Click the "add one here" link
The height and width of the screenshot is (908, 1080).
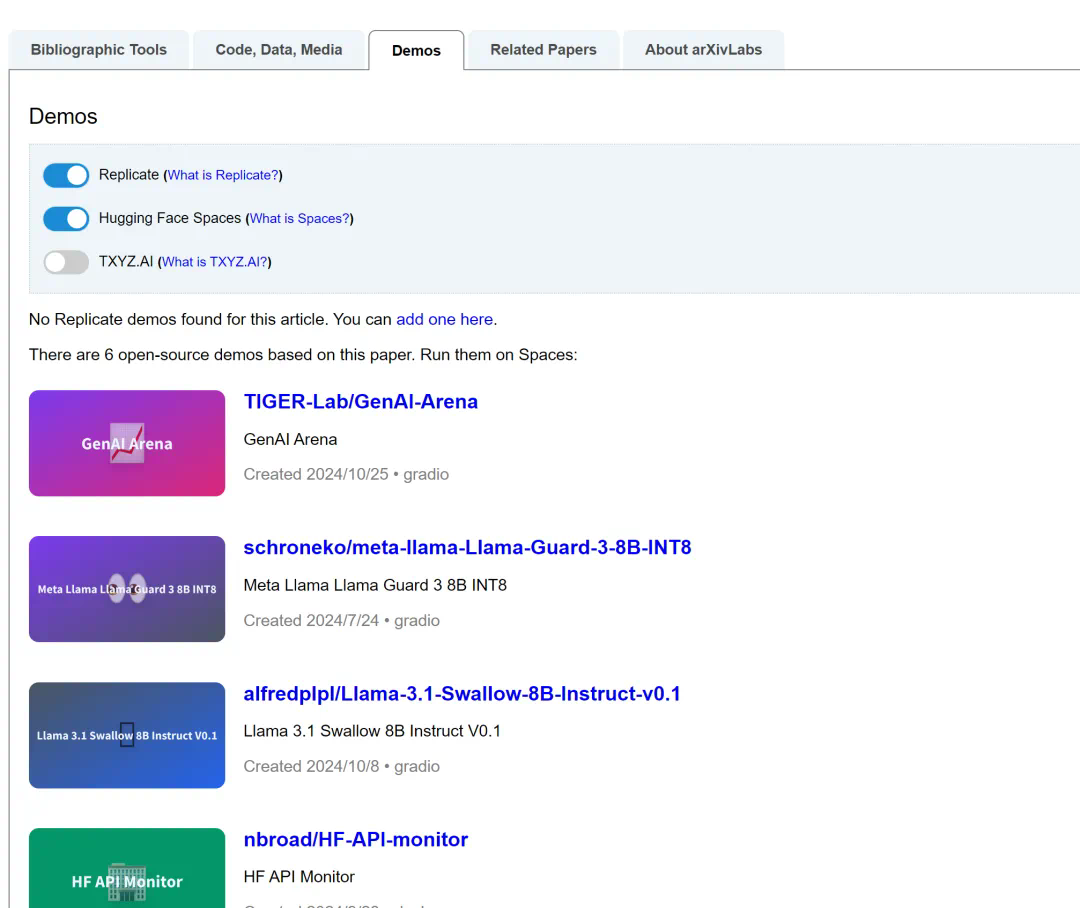(444, 320)
